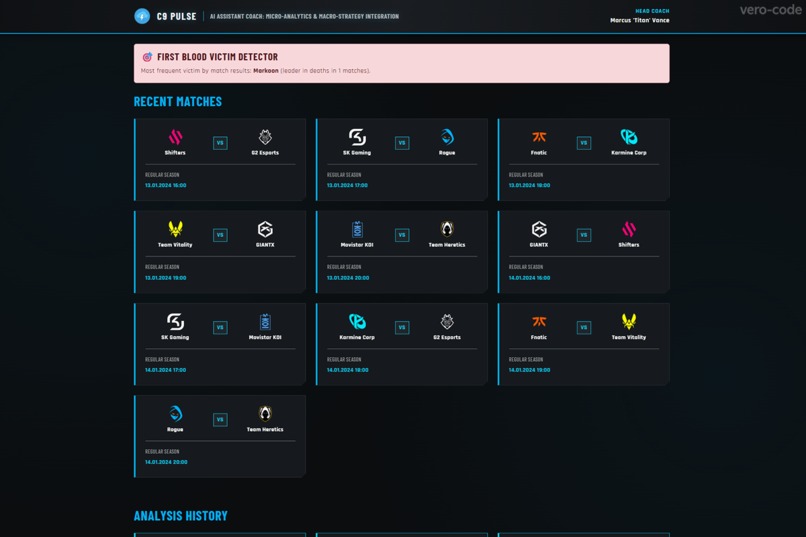Click date 13.01.2024 19:00
This screenshot has height=537, width=806.
(x=166, y=278)
